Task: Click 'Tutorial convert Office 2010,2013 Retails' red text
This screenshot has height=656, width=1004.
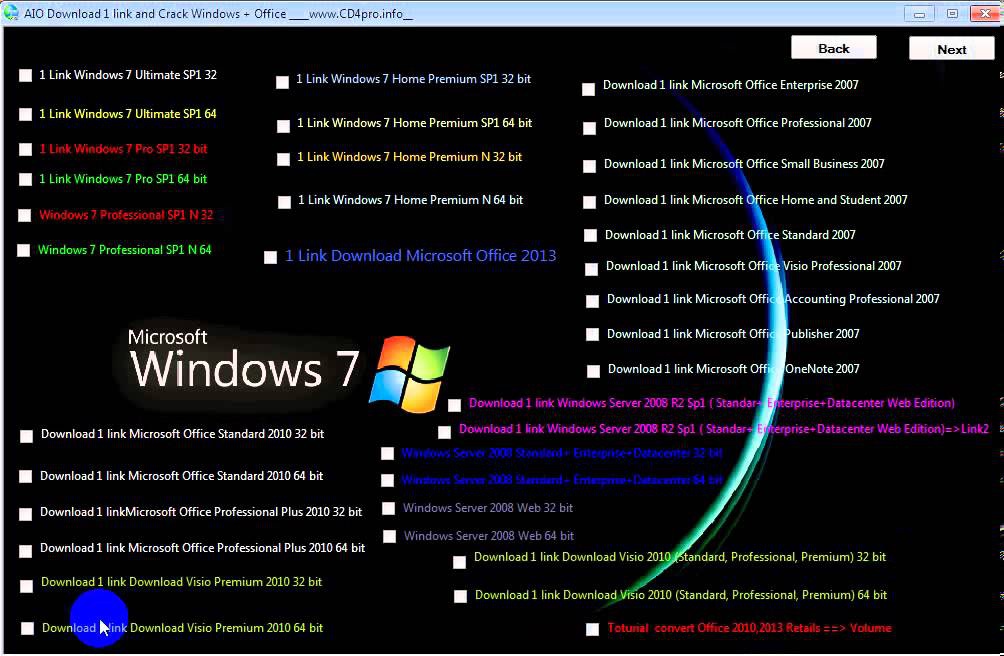Action: coord(749,628)
